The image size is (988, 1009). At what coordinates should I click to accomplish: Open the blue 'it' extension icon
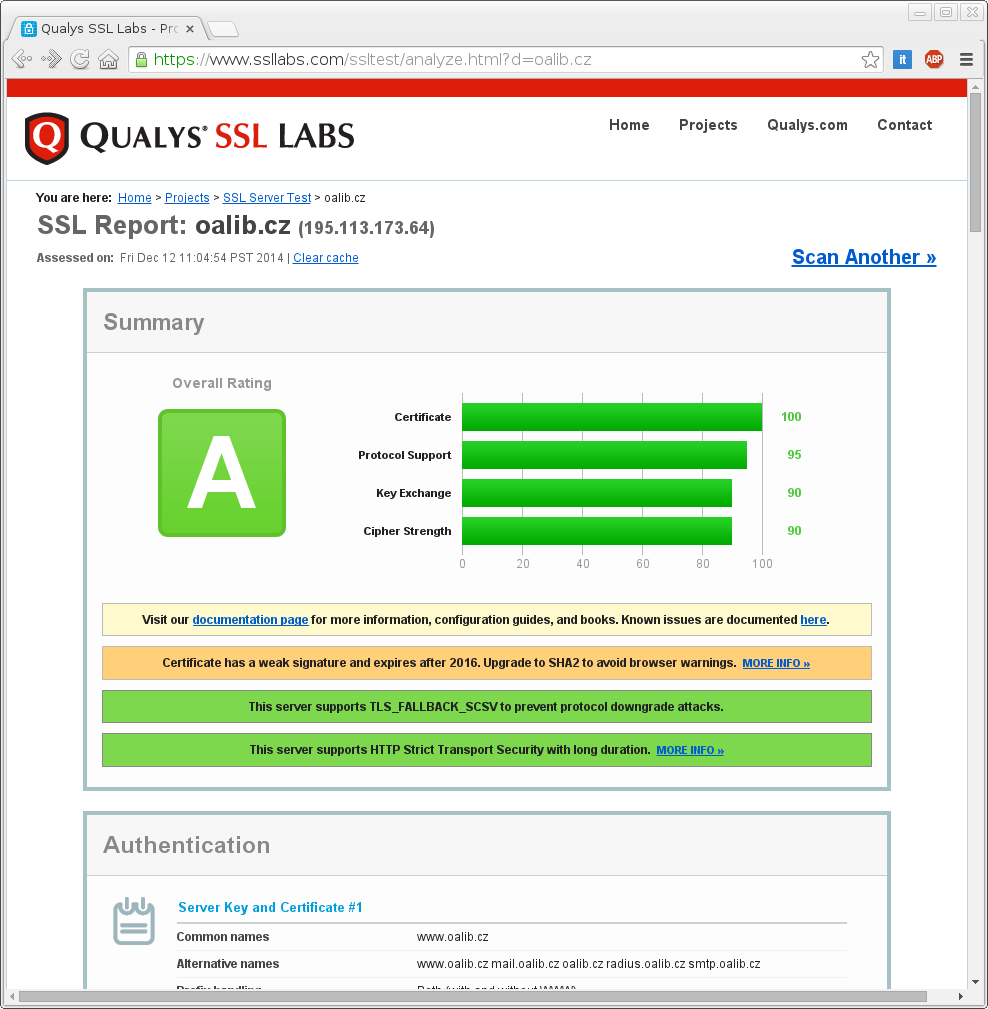pyautogui.click(x=902, y=60)
